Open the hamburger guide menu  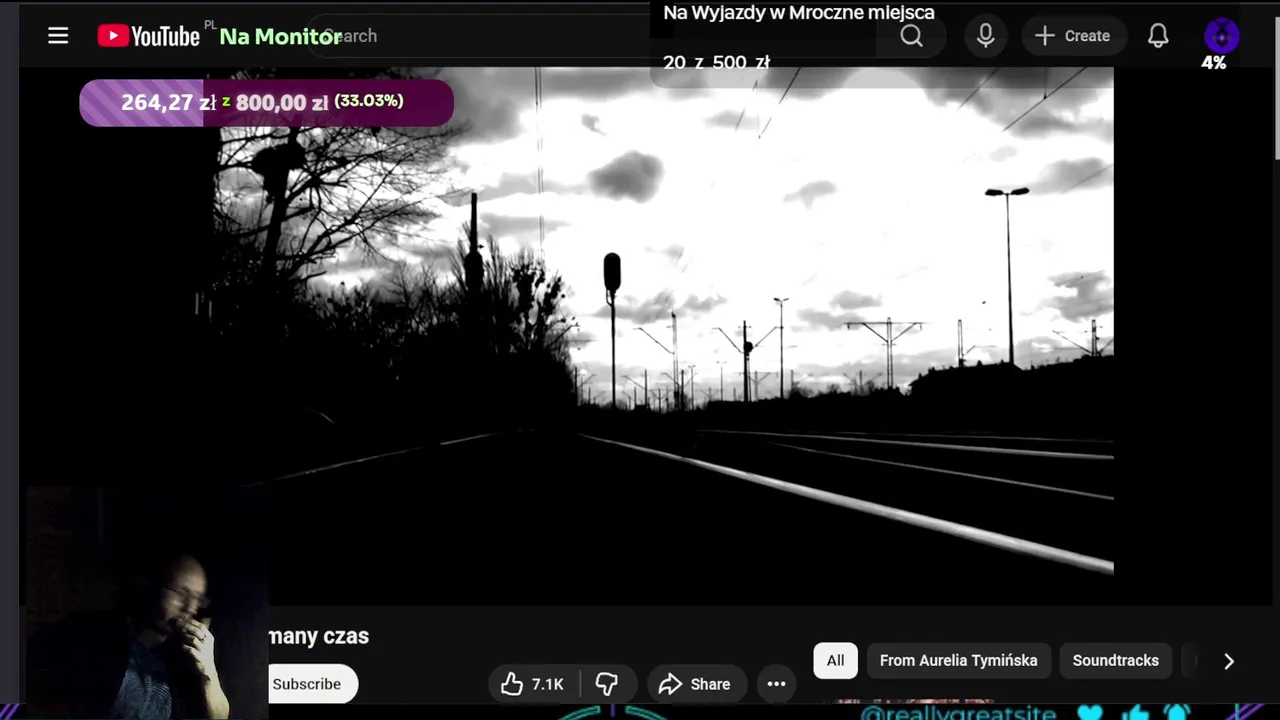click(x=58, y=36)
